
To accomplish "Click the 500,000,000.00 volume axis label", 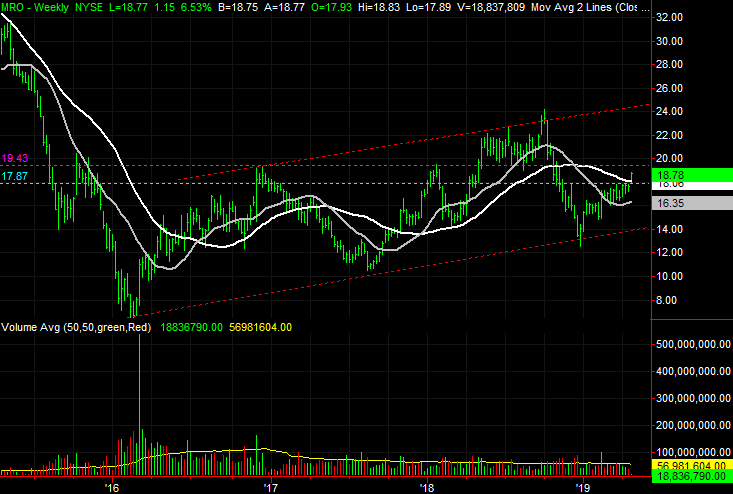I will coord(693,344).
